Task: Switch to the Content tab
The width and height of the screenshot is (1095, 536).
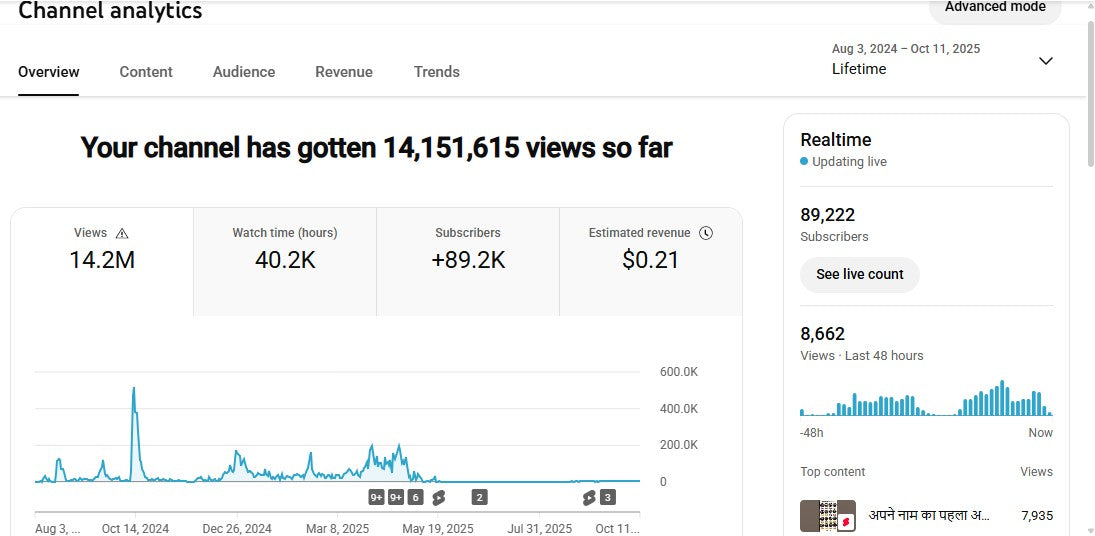Action: click(146, 72)
